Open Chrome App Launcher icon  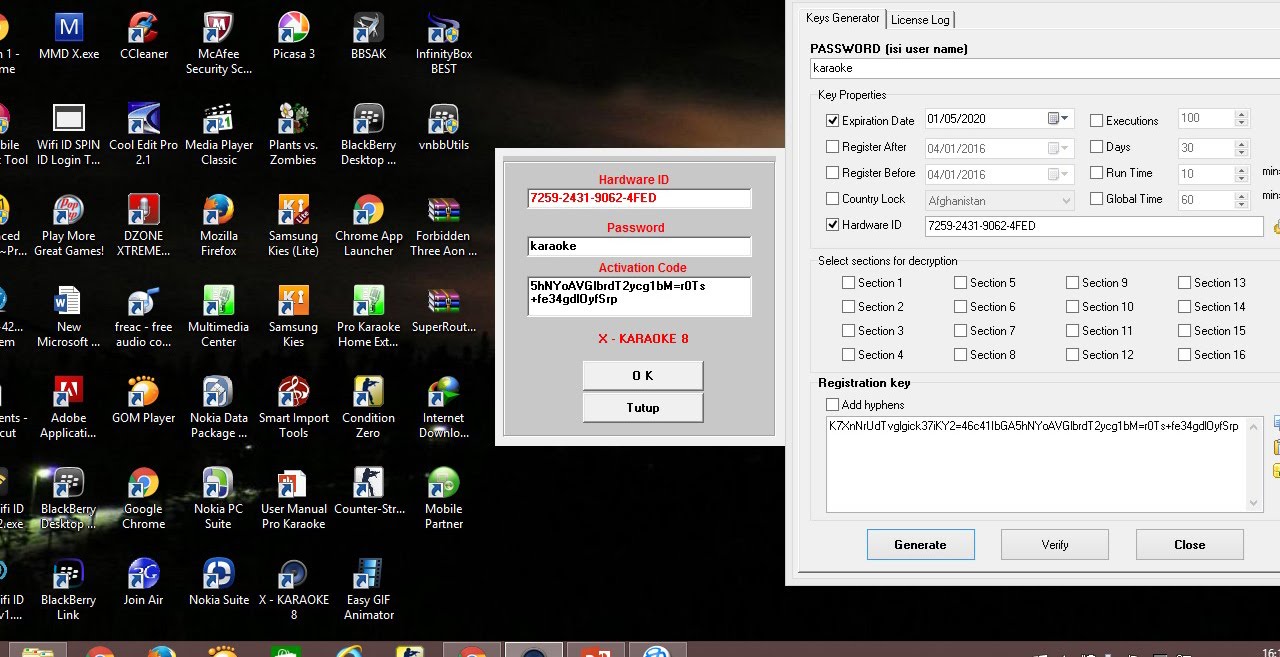click(x=369, y=225)
